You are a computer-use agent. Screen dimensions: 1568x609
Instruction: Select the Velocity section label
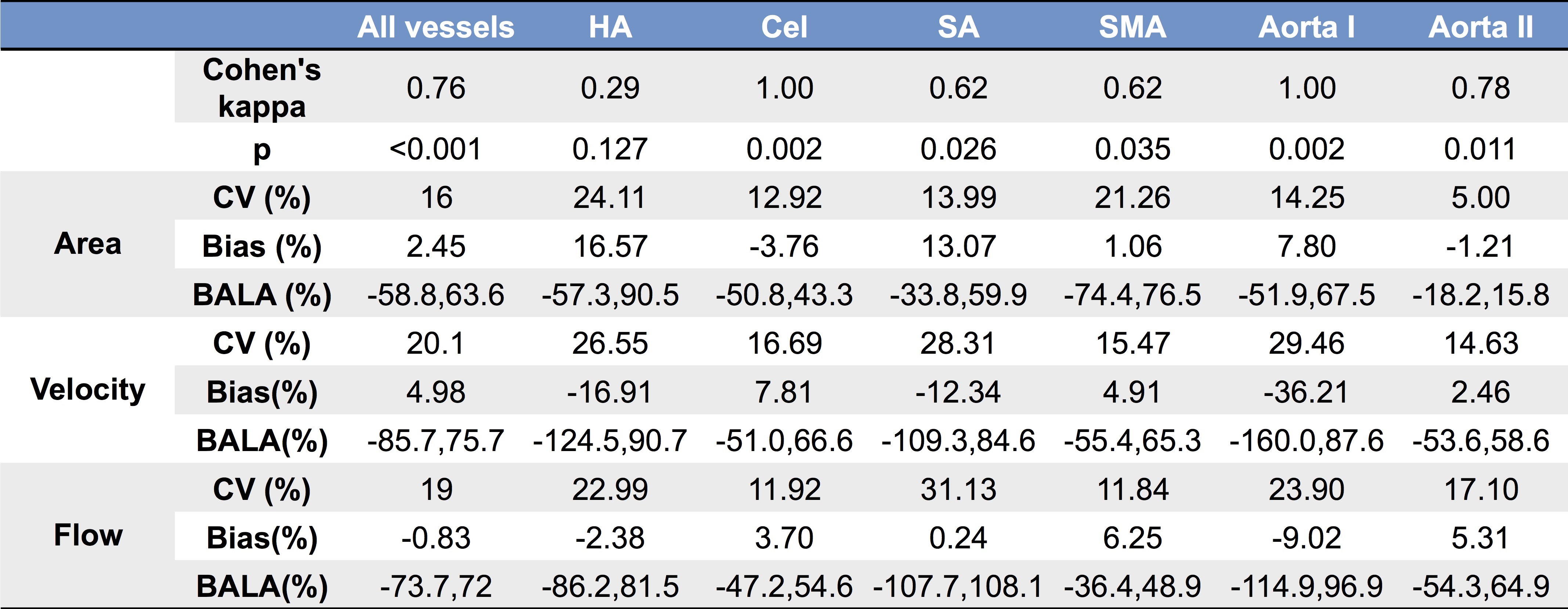pos(88,390)
